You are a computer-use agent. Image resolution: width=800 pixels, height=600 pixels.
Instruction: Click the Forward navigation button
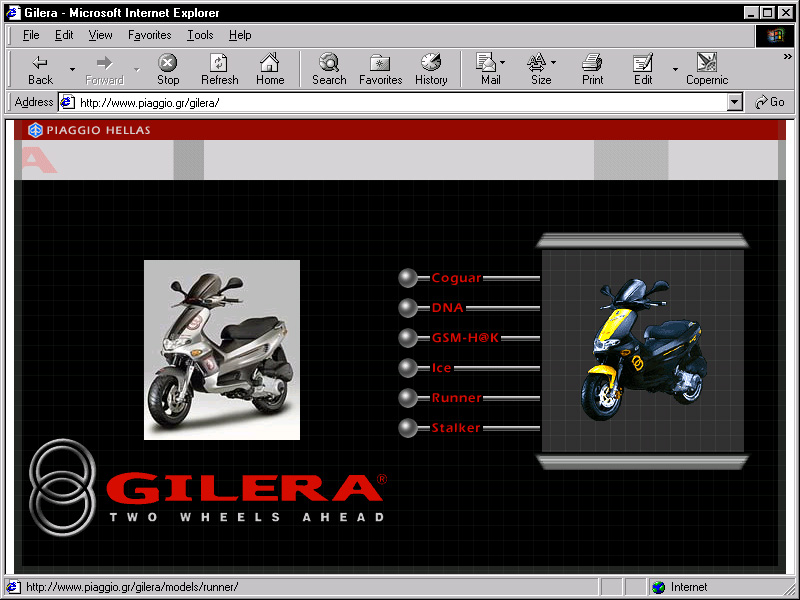point(105,69)
